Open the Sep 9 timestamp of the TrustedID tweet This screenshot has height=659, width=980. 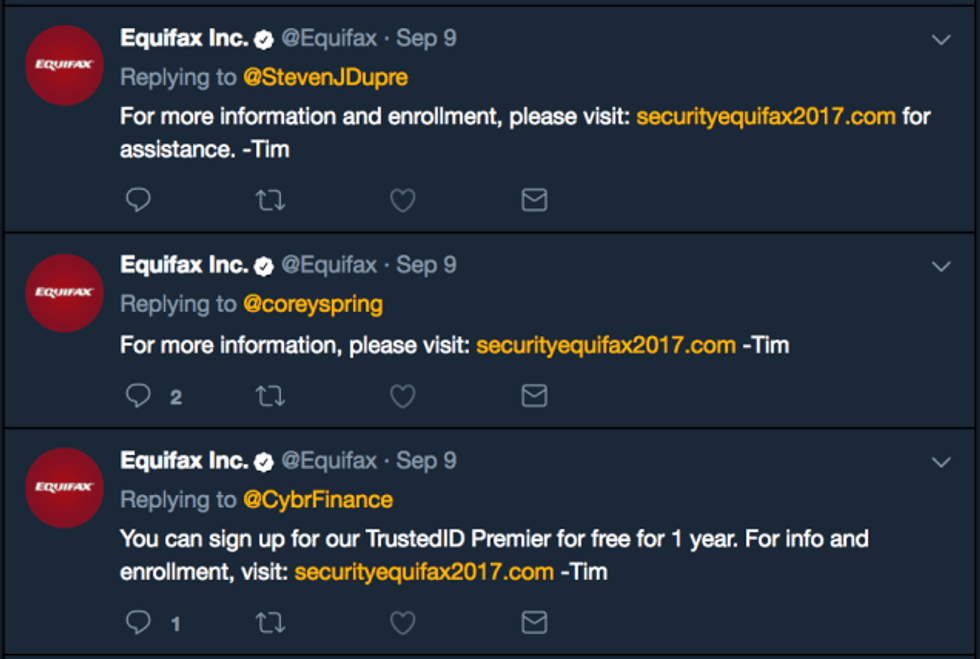click(x=426, y=460)
